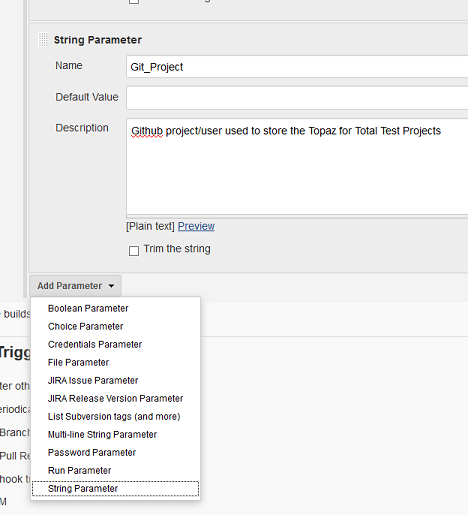Click the String Parameter drag handle icon
468x515 pixels.
[43, 40]
